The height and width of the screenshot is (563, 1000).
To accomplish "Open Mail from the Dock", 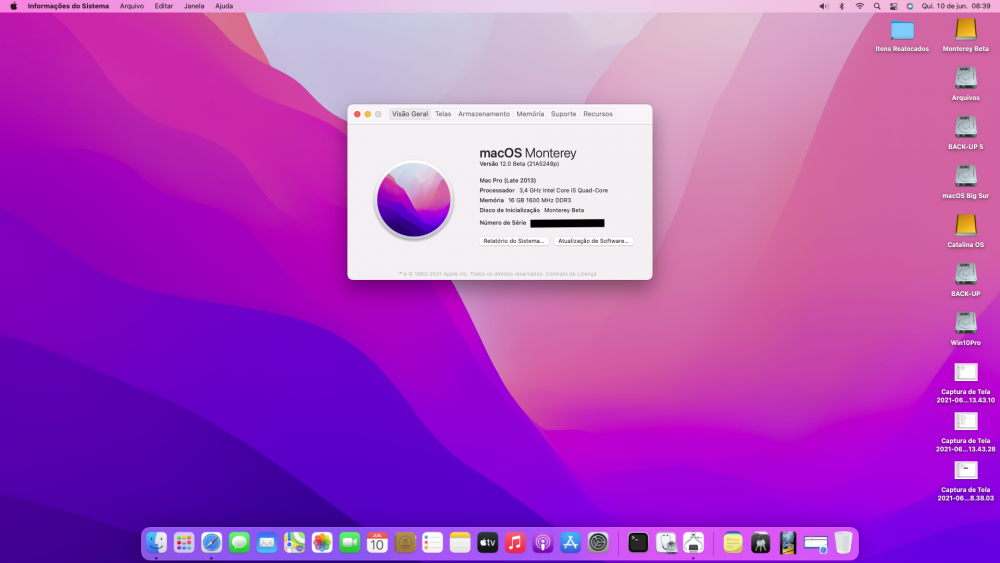I will [267, 543].
